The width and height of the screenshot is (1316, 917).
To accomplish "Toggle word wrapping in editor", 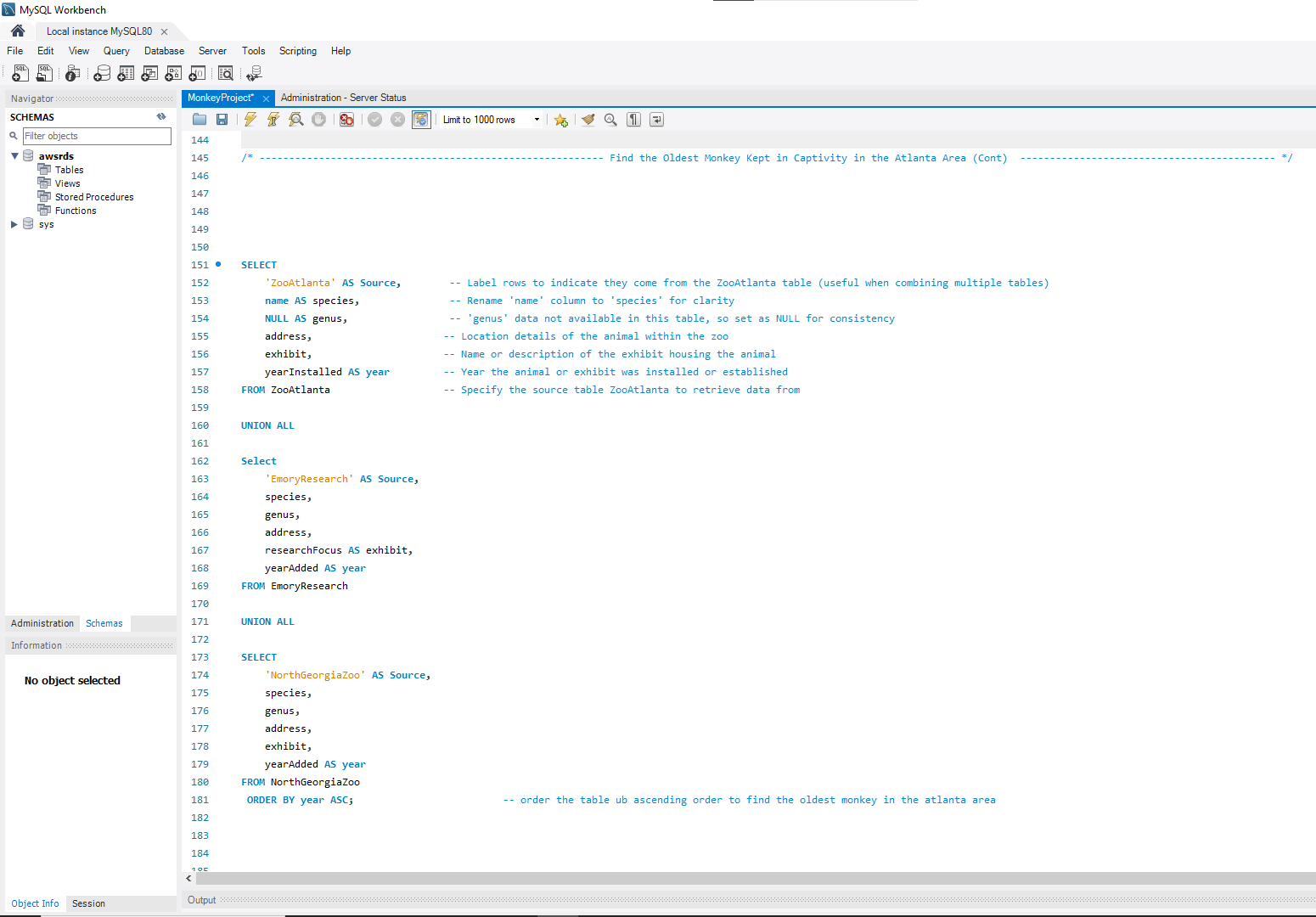I will tap(656, 120).
